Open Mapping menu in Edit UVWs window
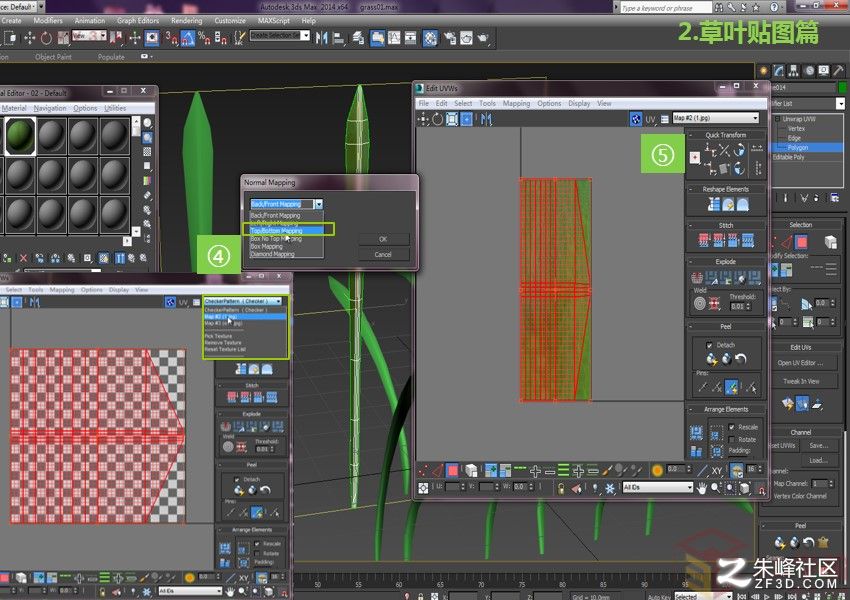This screenshot has height=600, width=850. click(x=516, y=103)
